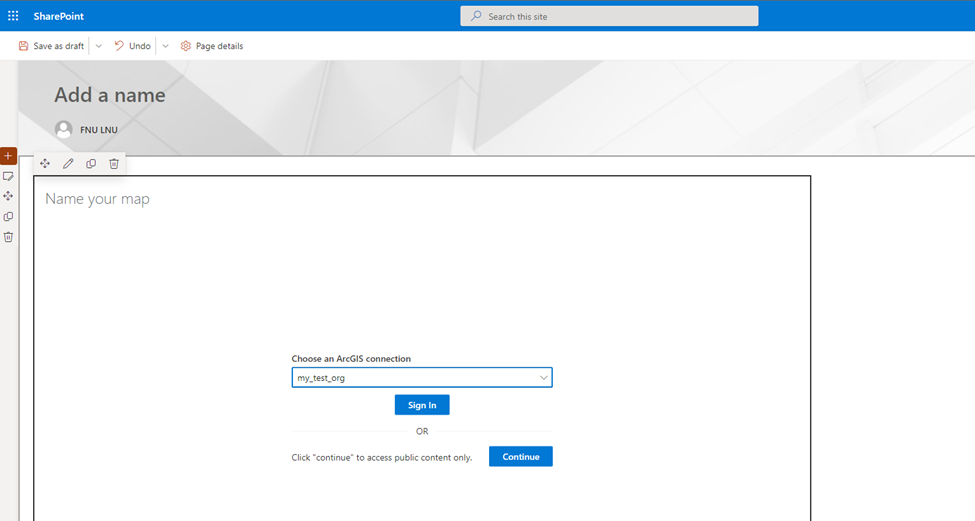Screen dimensions: 975x521
Task: Click the search magnifier icon
Action: [476, 16]
